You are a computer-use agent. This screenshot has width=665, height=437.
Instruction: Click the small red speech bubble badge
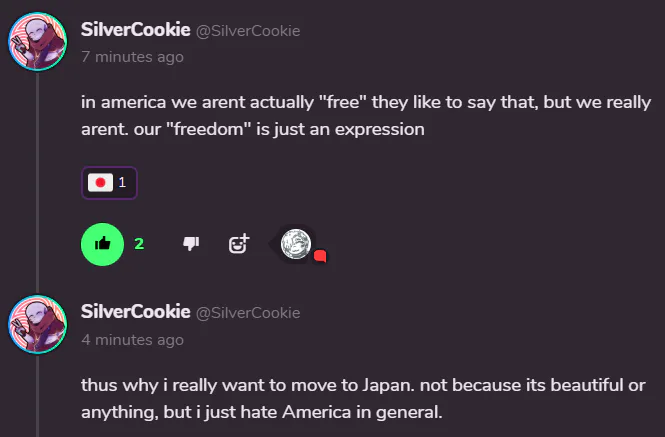[320, 257]
